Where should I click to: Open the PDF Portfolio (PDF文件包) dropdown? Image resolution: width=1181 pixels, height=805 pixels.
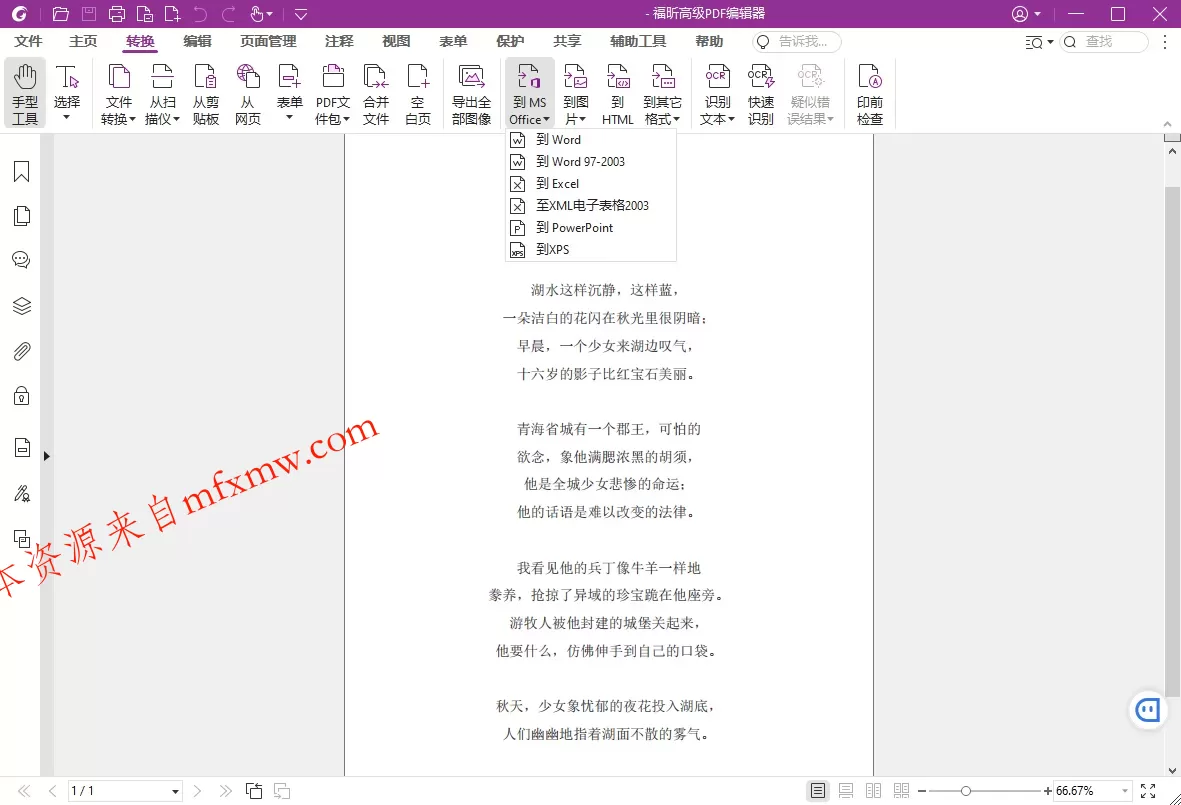(x=332, y=93)
